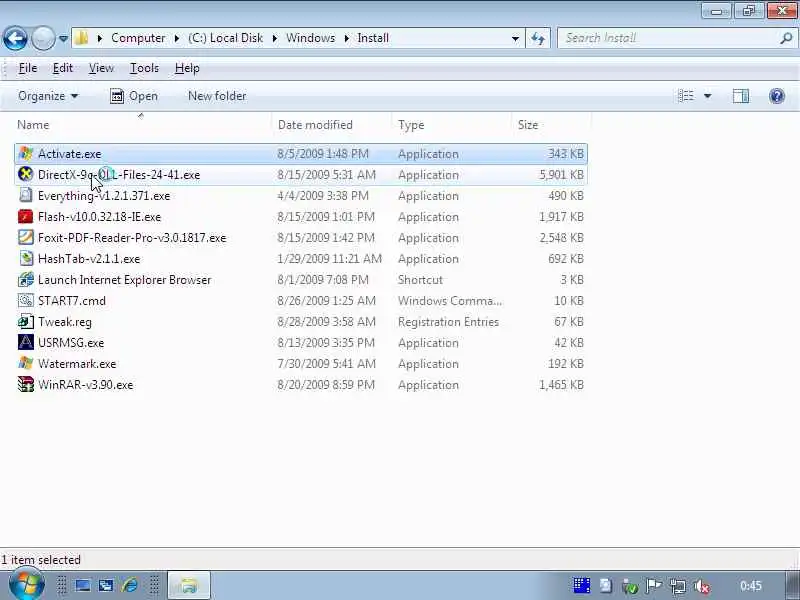The image size is (800, 600).
Task: Open the Windows Start orb
Action: pyautogui.click(x=27, y=585)
